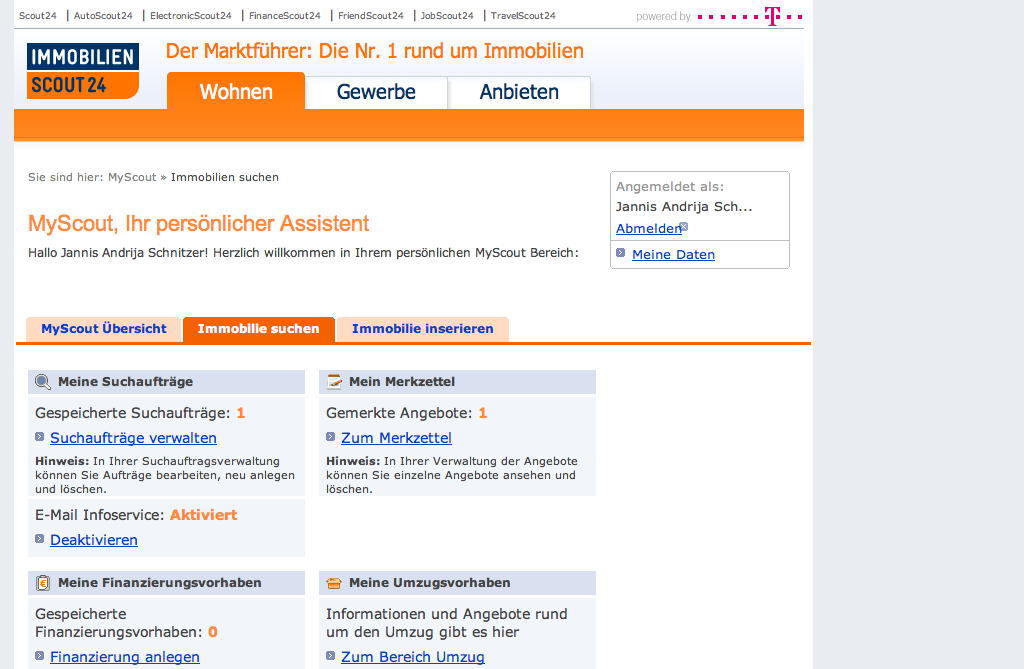This screenshot has height=669, width=1024.
Task: Click the heading MyScout, Ihr persönlicher Assistent
Action: (x=199, y=223)
